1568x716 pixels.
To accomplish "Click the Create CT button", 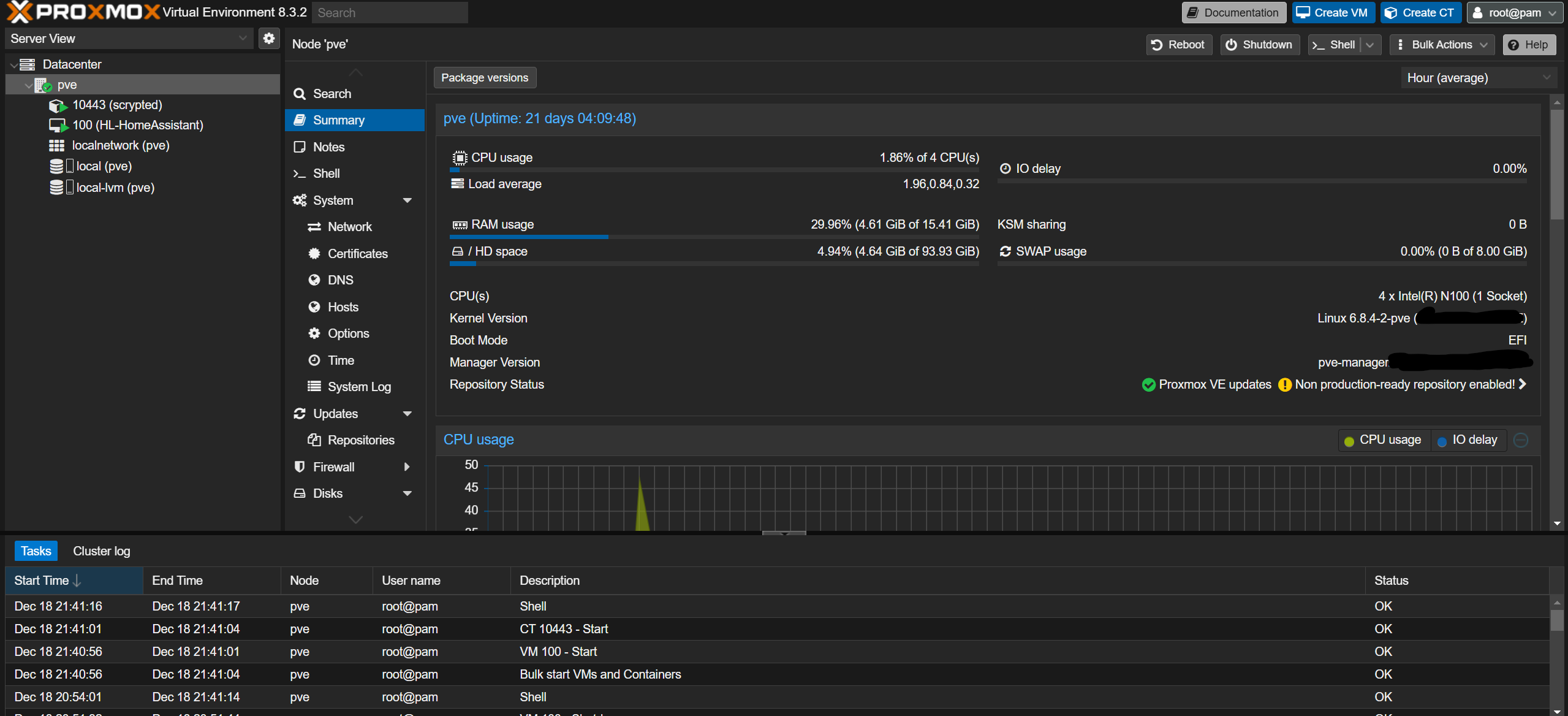I will pyautogui.click(x=1420, y=13).
